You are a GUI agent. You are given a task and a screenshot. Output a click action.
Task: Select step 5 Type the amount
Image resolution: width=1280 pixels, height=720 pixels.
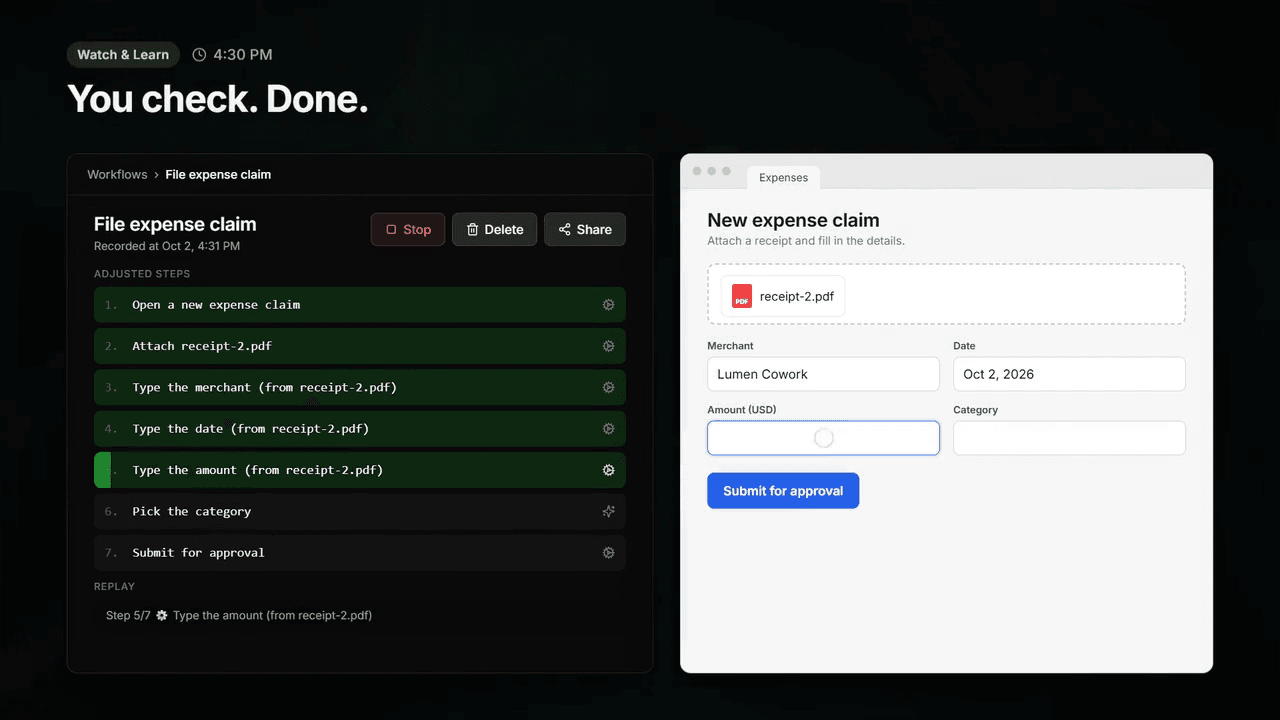point(360,470)
